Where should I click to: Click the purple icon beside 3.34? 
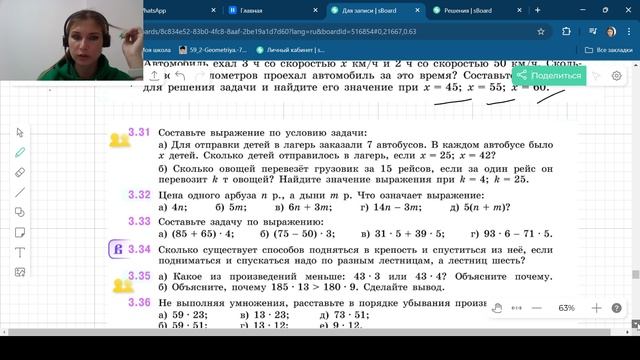click(118, 249)
